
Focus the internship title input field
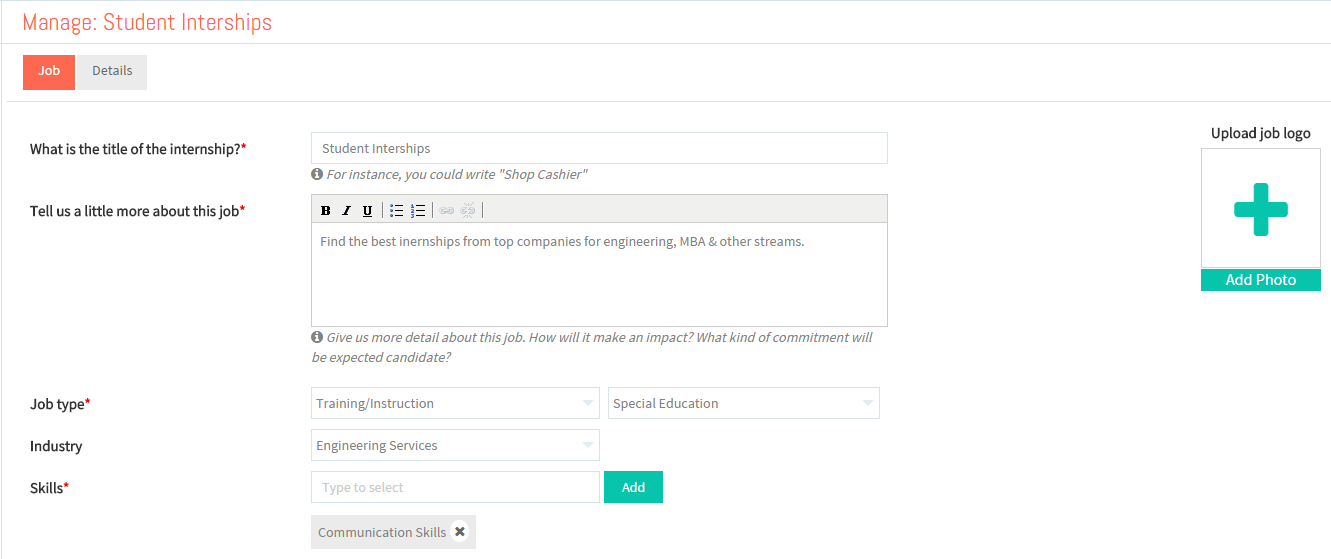599,148
